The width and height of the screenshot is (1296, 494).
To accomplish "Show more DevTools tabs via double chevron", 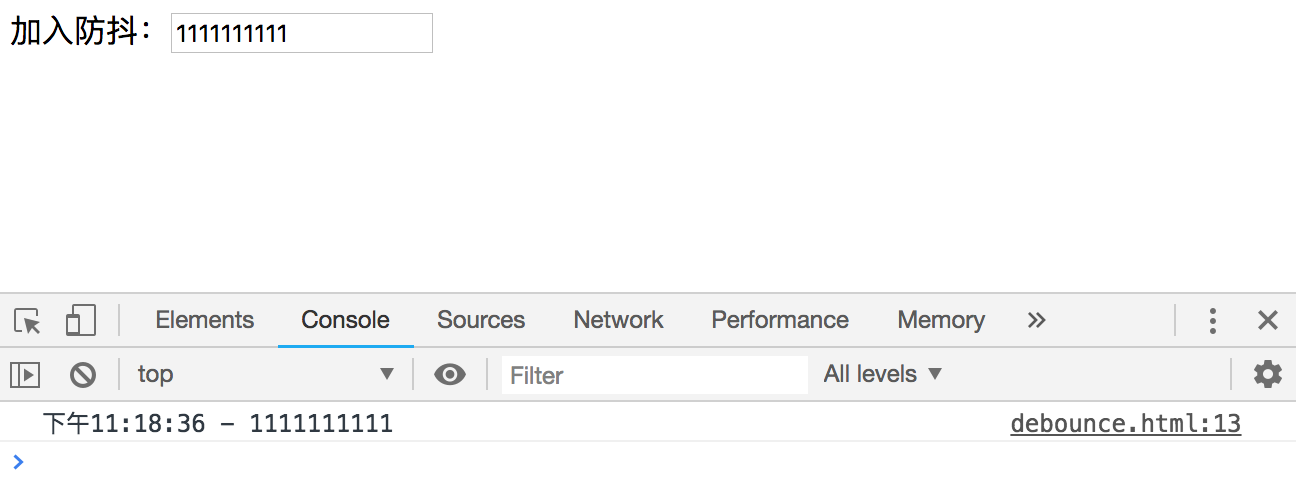I will click(x=1037, y=320).
